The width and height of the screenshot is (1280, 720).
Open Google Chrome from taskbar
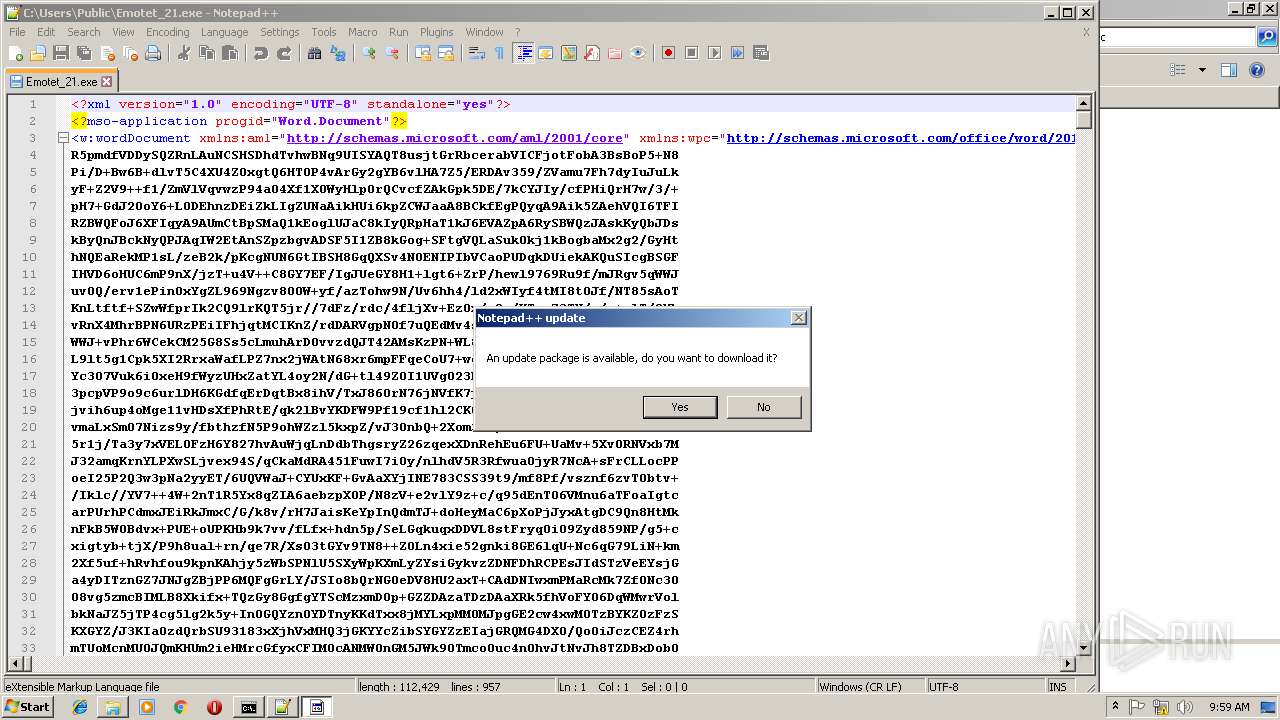(180, 707)
